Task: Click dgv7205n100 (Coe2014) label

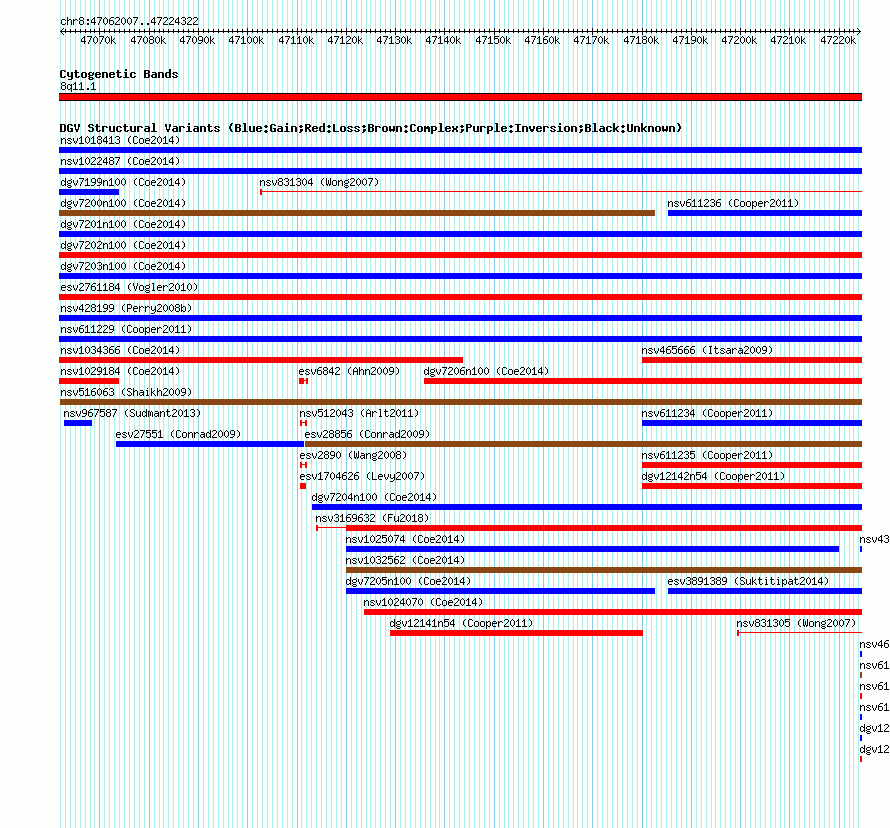Action: point(408,581)
